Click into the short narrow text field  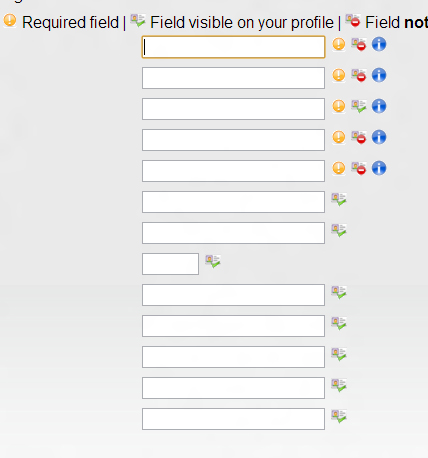(x=170, y=264)
